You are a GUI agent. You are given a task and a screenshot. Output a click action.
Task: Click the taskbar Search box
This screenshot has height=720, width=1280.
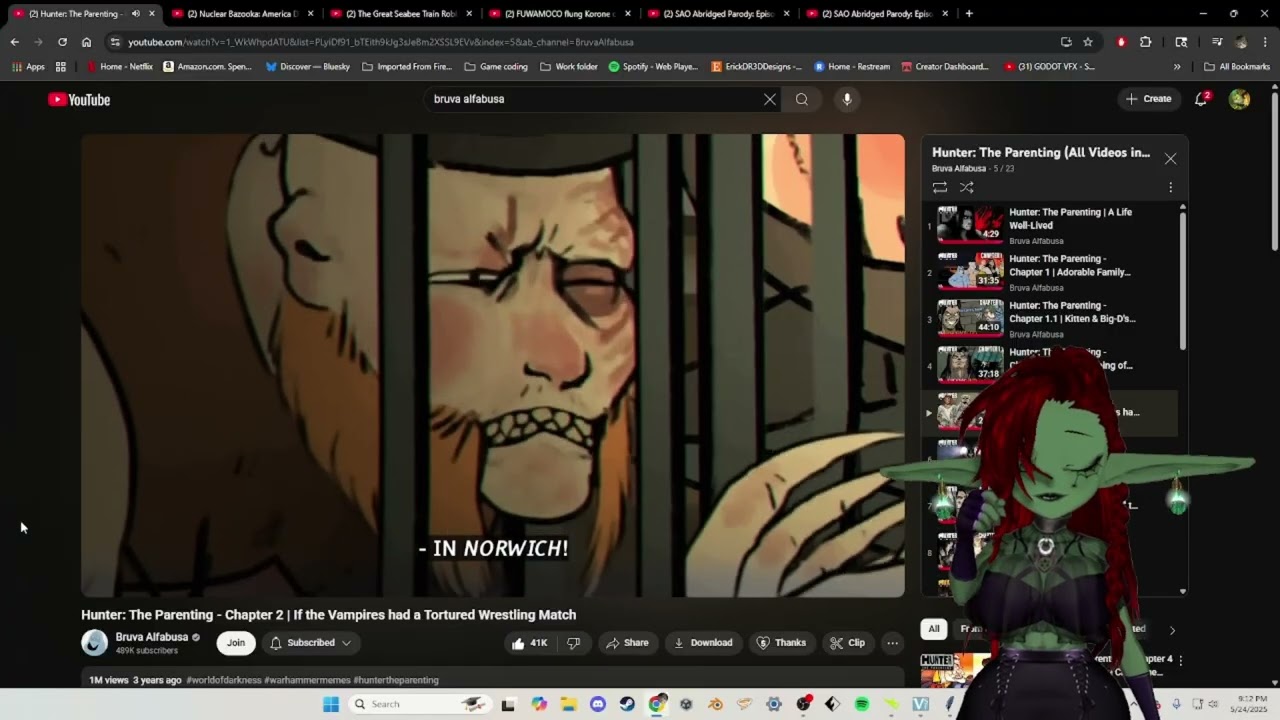click(421, 704)
